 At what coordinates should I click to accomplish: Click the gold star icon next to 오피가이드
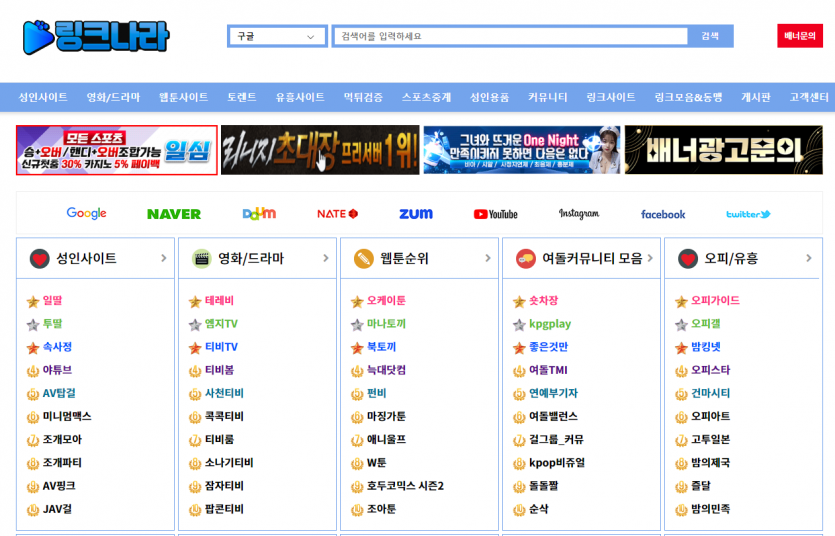pyautogui.click(x=681, y=302)
